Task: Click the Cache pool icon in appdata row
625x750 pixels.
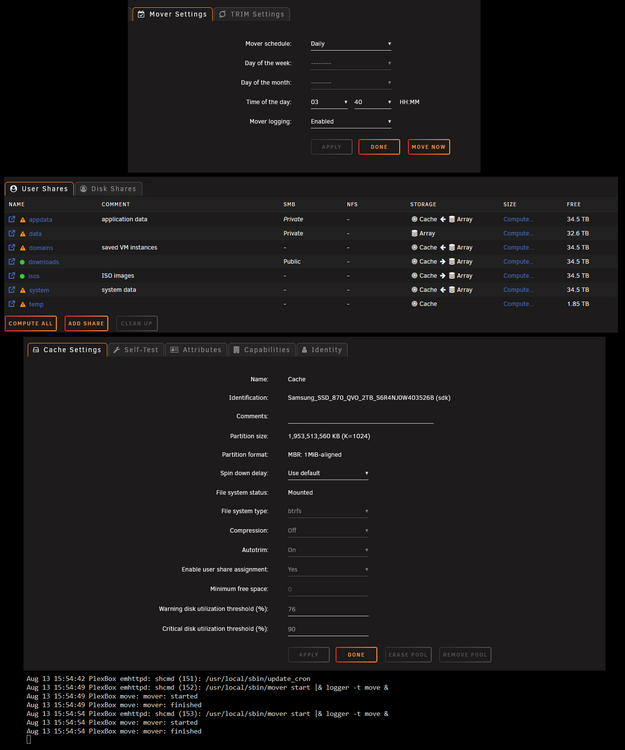Action: (414, 219)
